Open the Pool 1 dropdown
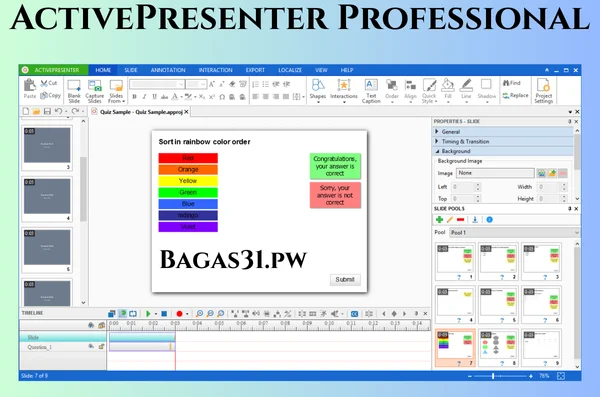Screen dimensions: 600x397 click(x=514, y=232)
